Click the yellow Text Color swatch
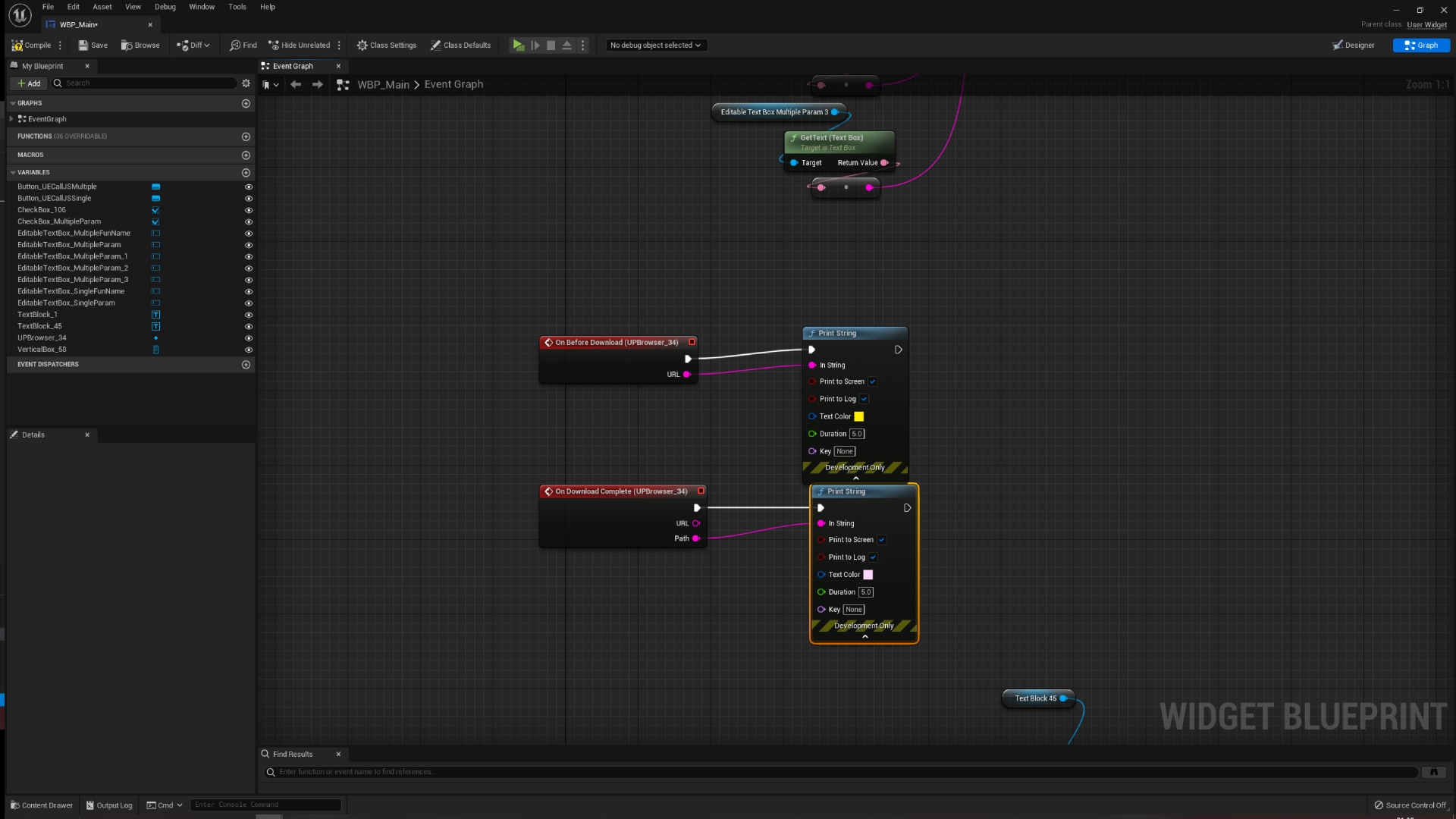The height and width of the screenshot is (819, 1456). (x=859, y=416)
